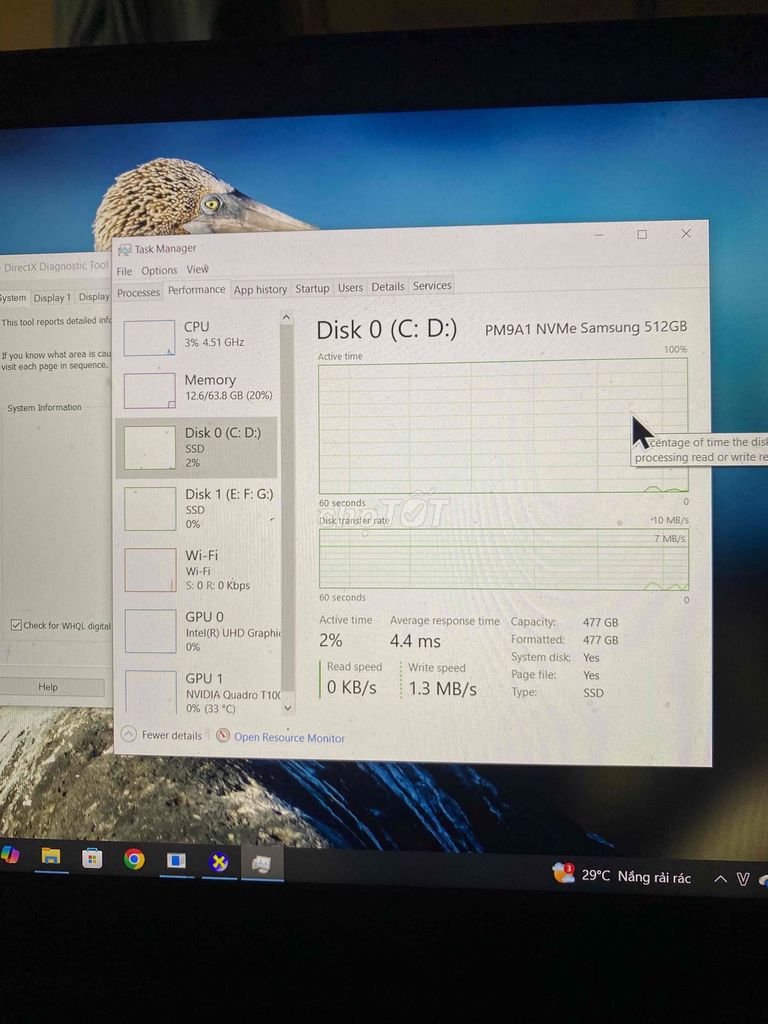
Task: Click the Fewer details label
Action: click(172, 735)
